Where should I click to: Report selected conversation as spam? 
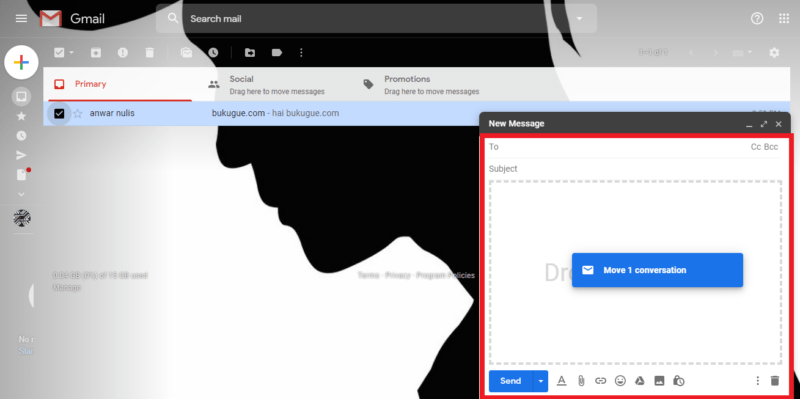pyautogui.click(x=122, y=53)
